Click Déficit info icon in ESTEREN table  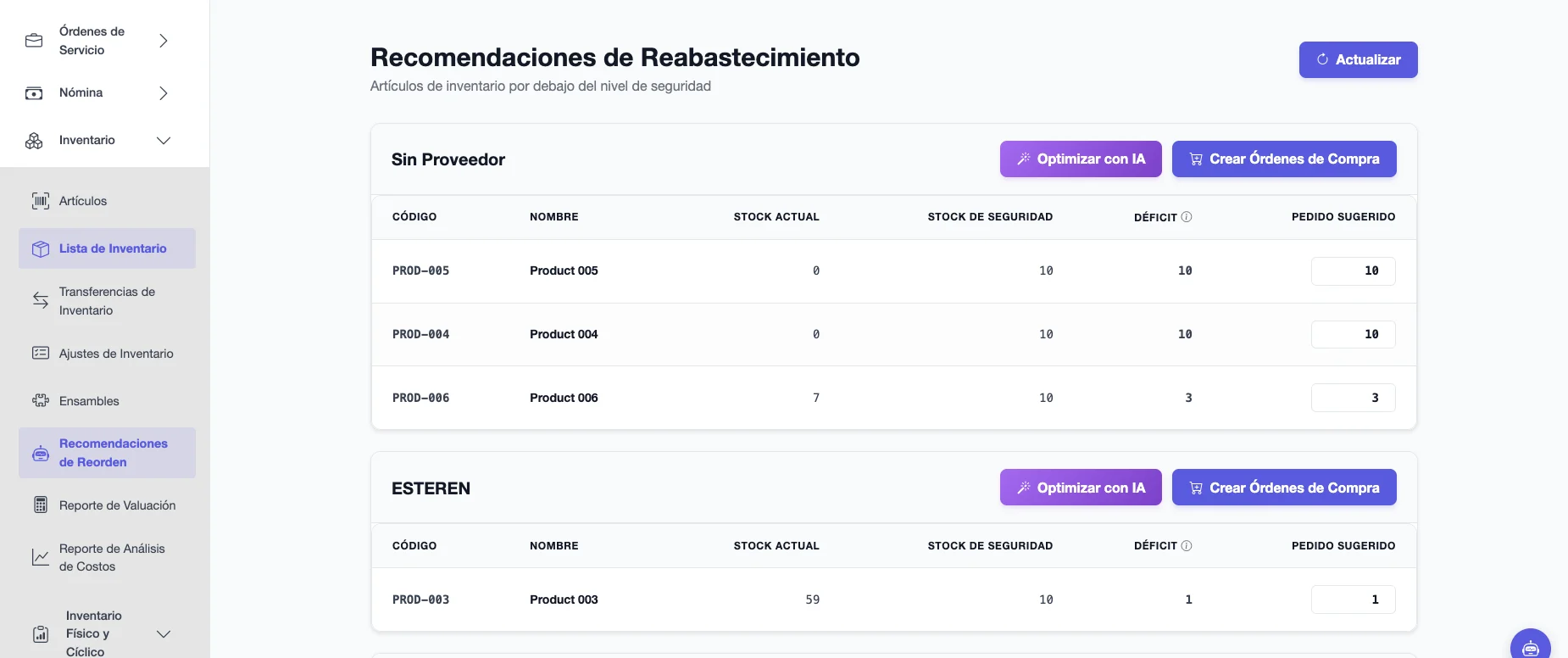pos(1187,546)
